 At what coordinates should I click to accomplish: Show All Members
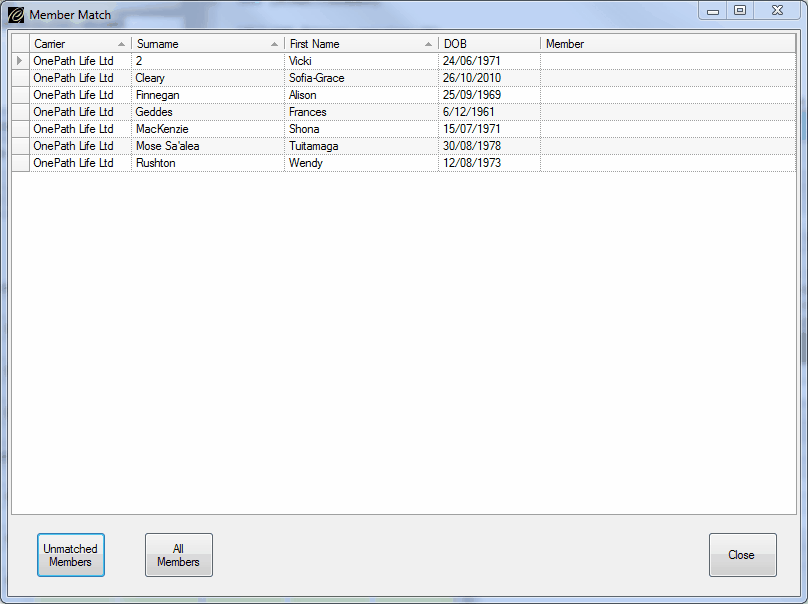coord(179,555)
